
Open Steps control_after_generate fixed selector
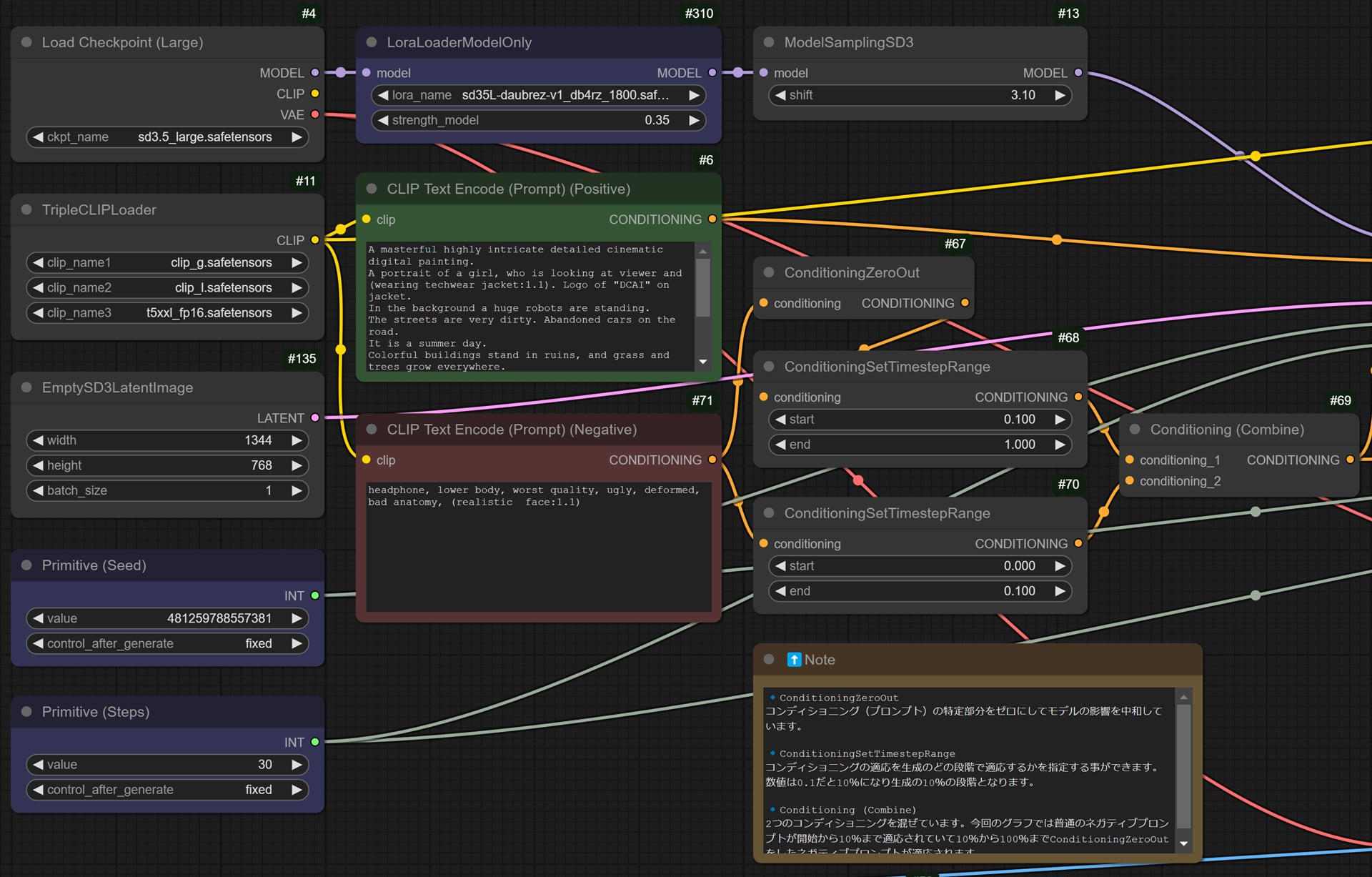[167, 790]
